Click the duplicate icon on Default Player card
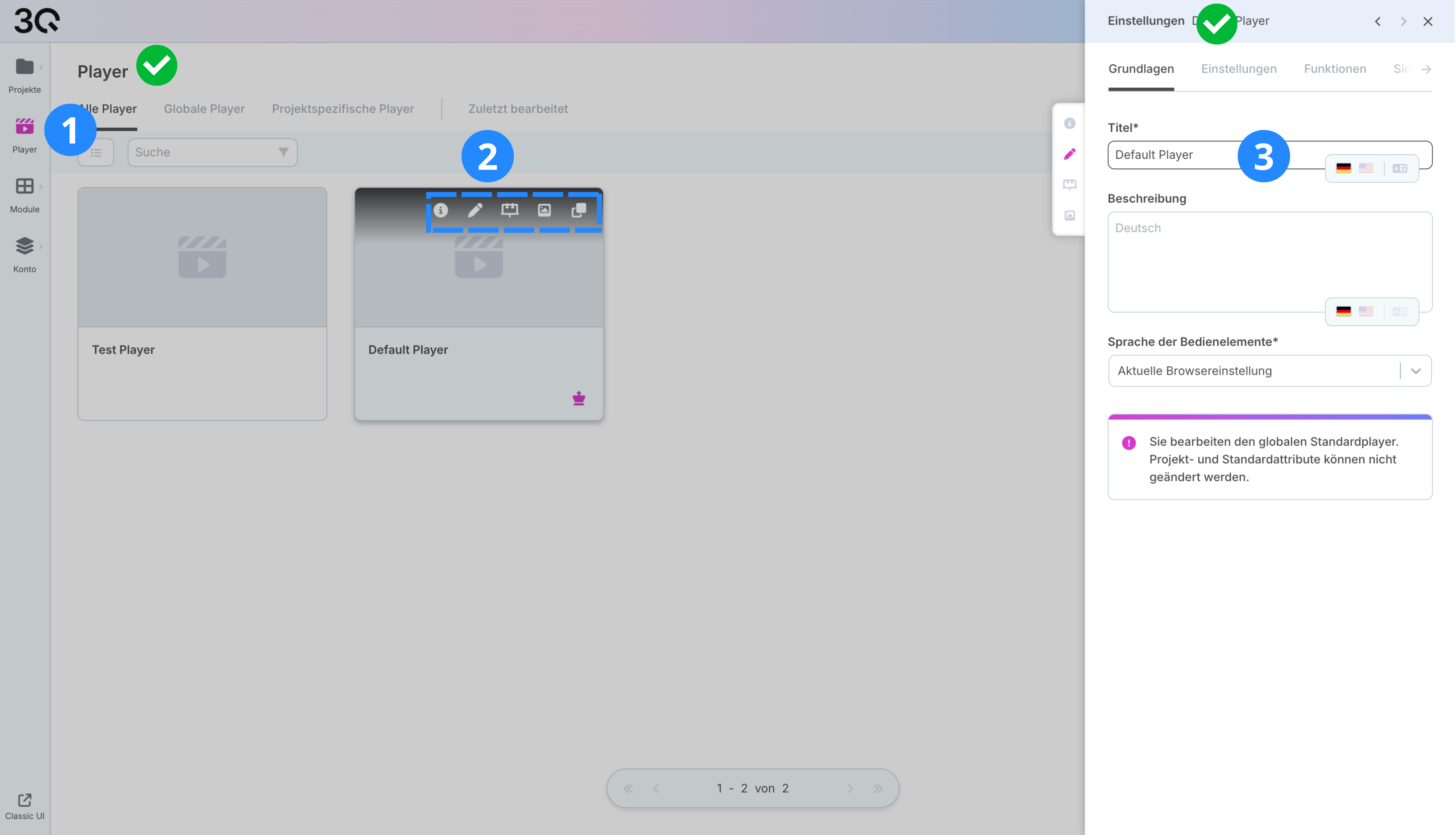 [x=579, y=210]
